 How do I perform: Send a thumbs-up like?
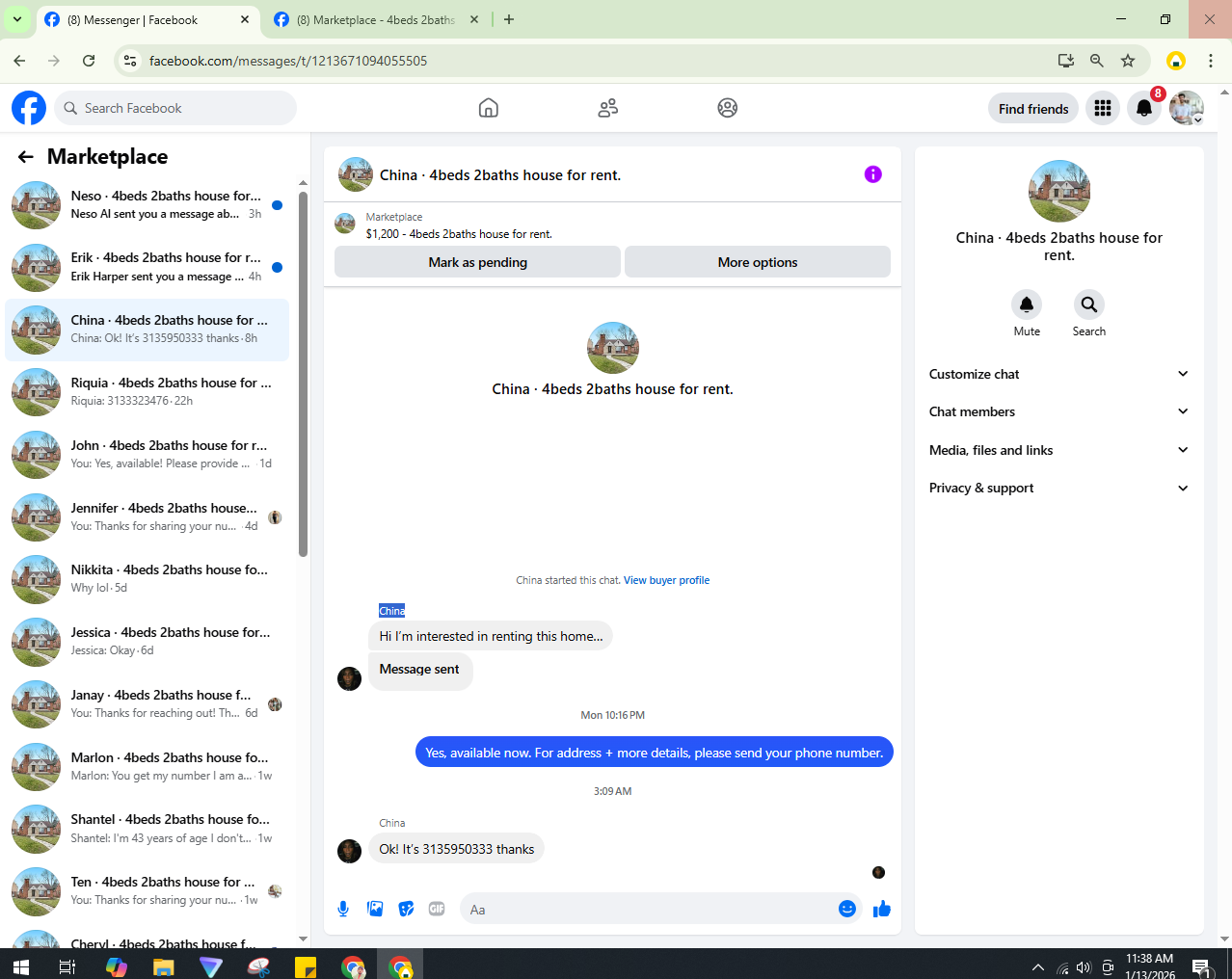click(x=882, y=909)
